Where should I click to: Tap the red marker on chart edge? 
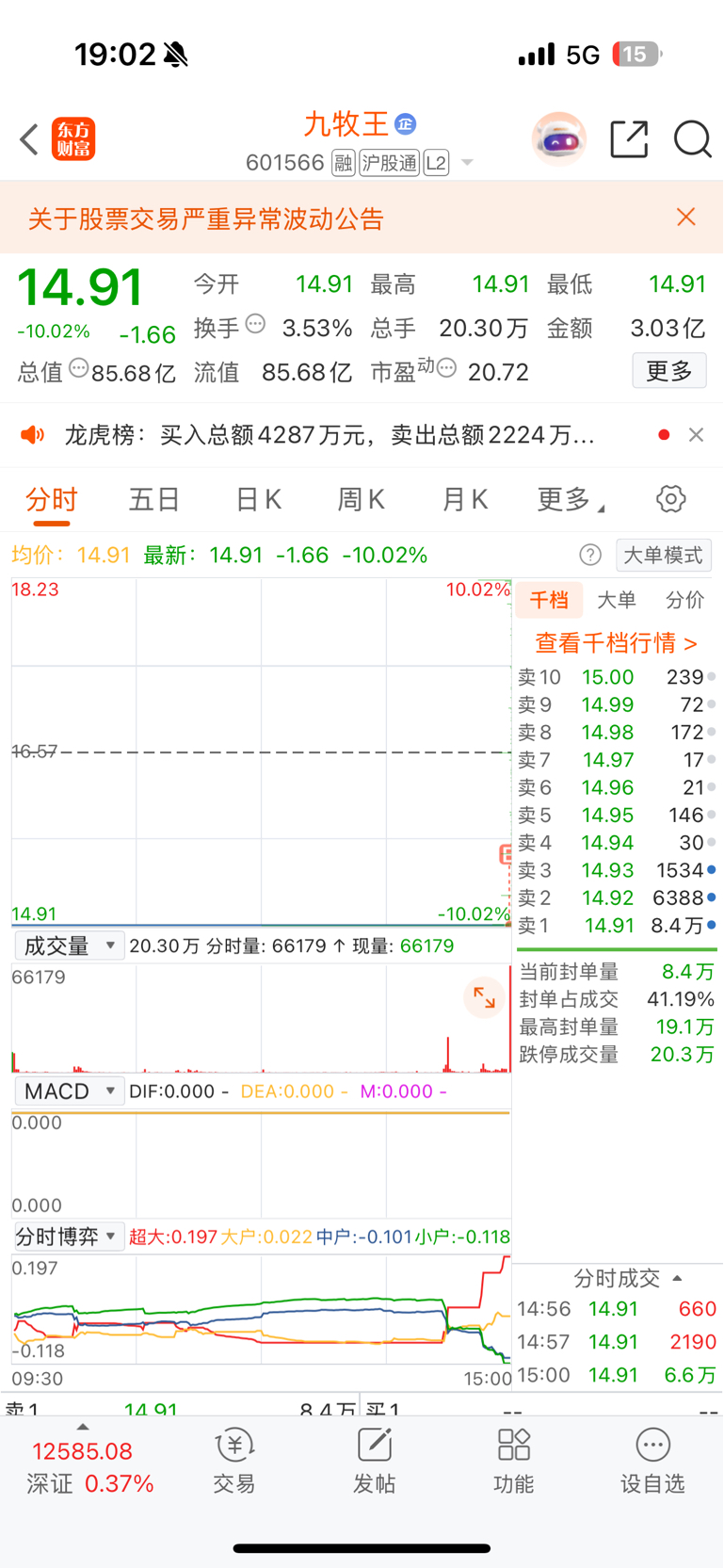point(506,854)
